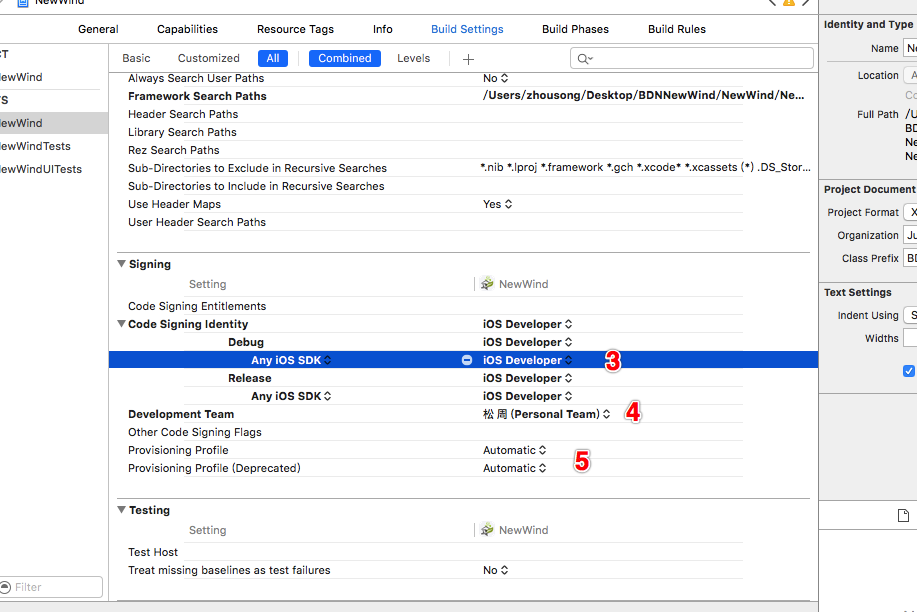The image size is (917, 612).
Task: Collapse the Signing section
Action: click(122, 264)
